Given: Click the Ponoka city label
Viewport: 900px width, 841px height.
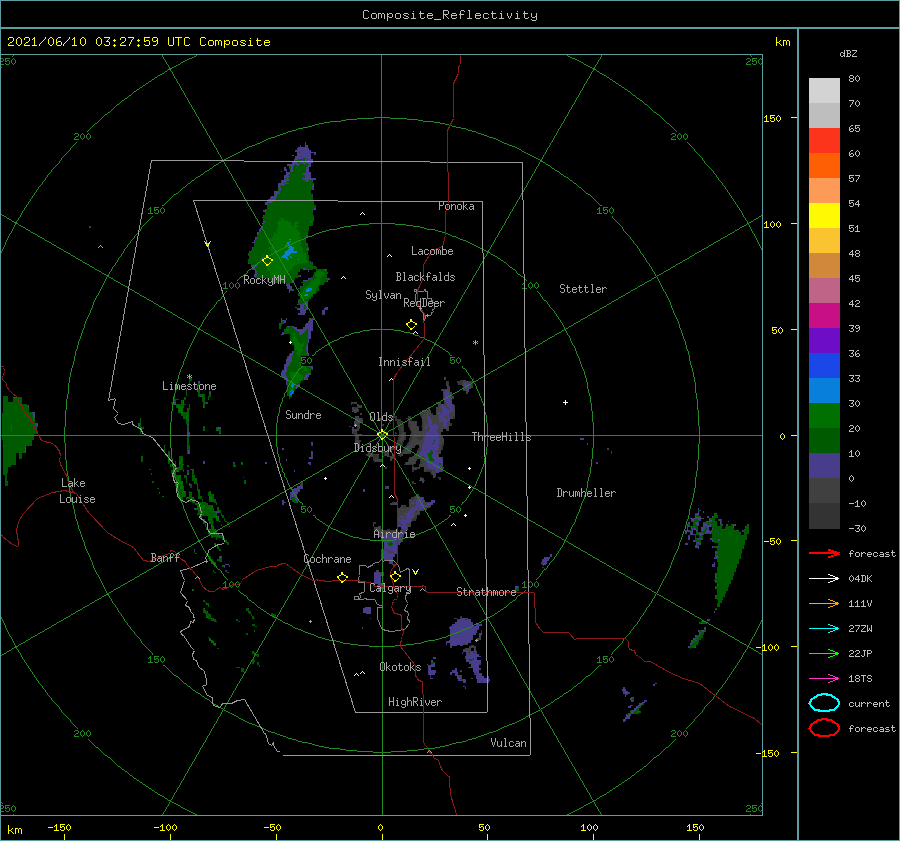Looking at the screenshot, I should point(456,206).
